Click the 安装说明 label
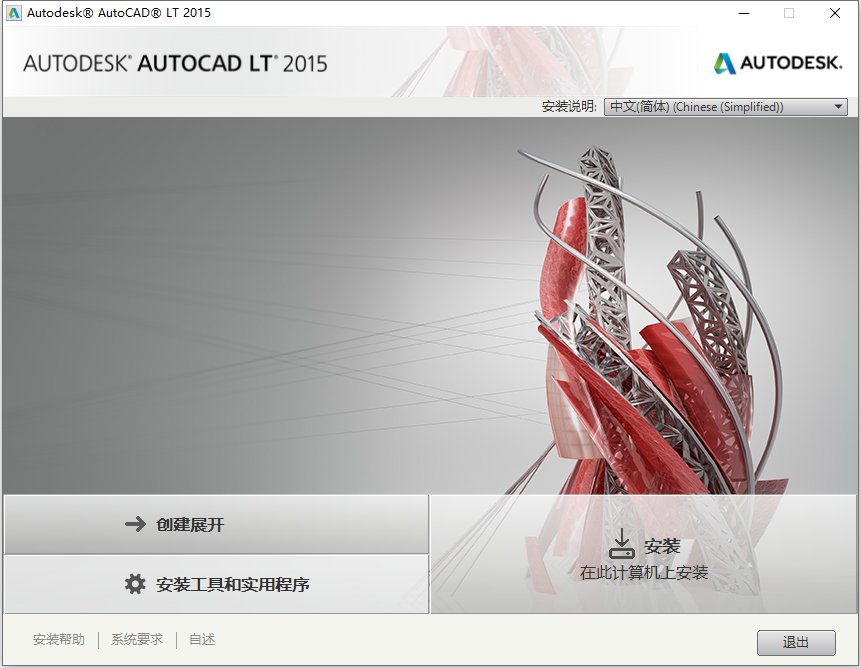861x668 pixels. tap(569, 106)
